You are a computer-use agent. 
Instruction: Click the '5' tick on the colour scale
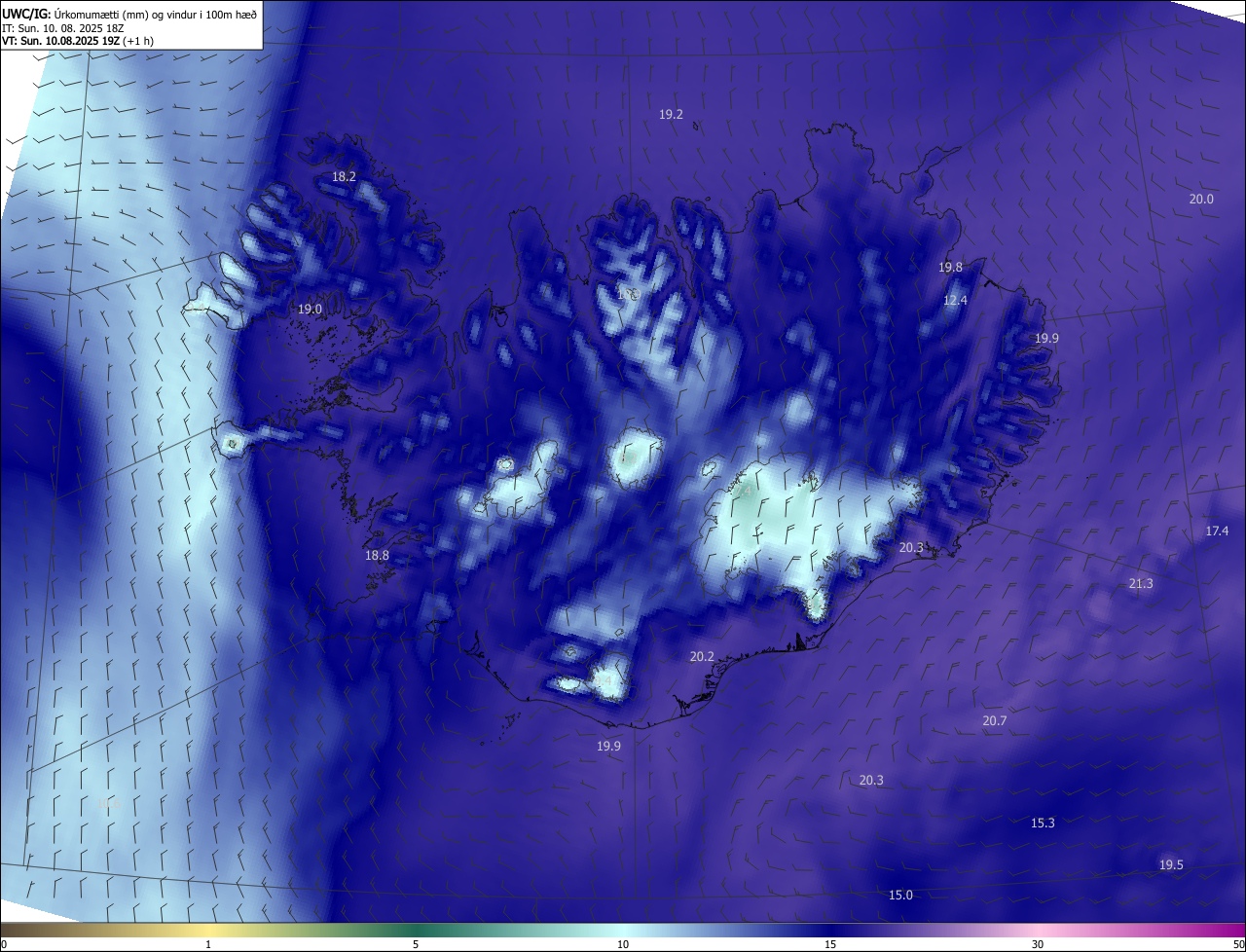click(416, 944)
